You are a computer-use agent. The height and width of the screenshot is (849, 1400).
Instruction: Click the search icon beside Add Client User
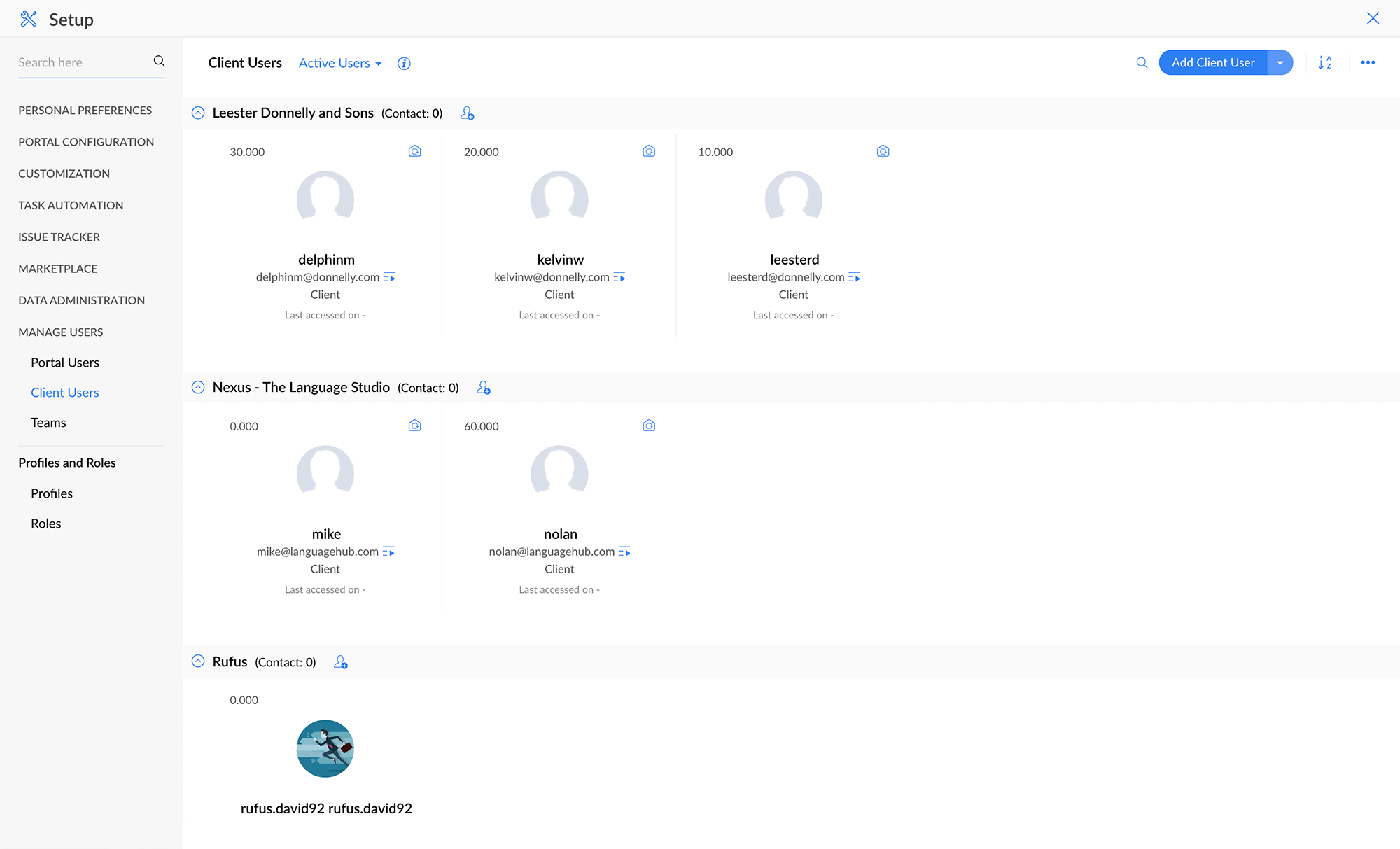click(x=1142, y=63)
